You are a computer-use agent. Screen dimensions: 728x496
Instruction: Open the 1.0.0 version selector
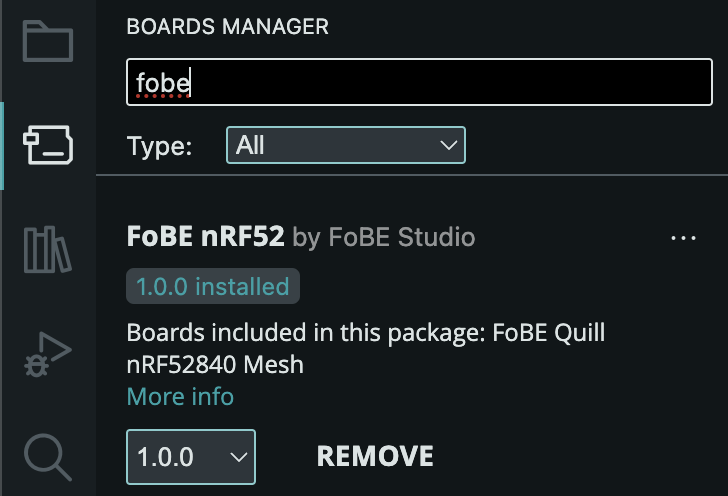(191, 457)
